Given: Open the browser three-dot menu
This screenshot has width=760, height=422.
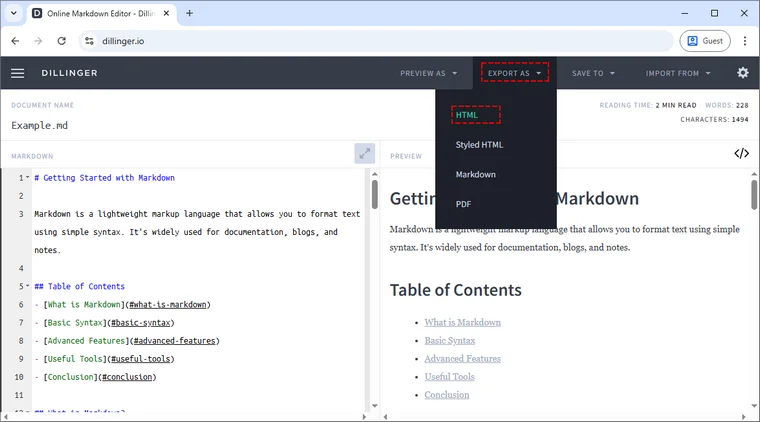Looking at the screenshot, I should (x=745, y=41).
